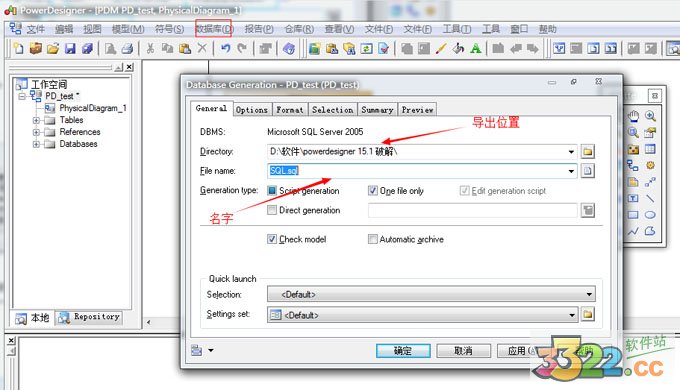Open the Settings set dropdown

coord(572,315)
